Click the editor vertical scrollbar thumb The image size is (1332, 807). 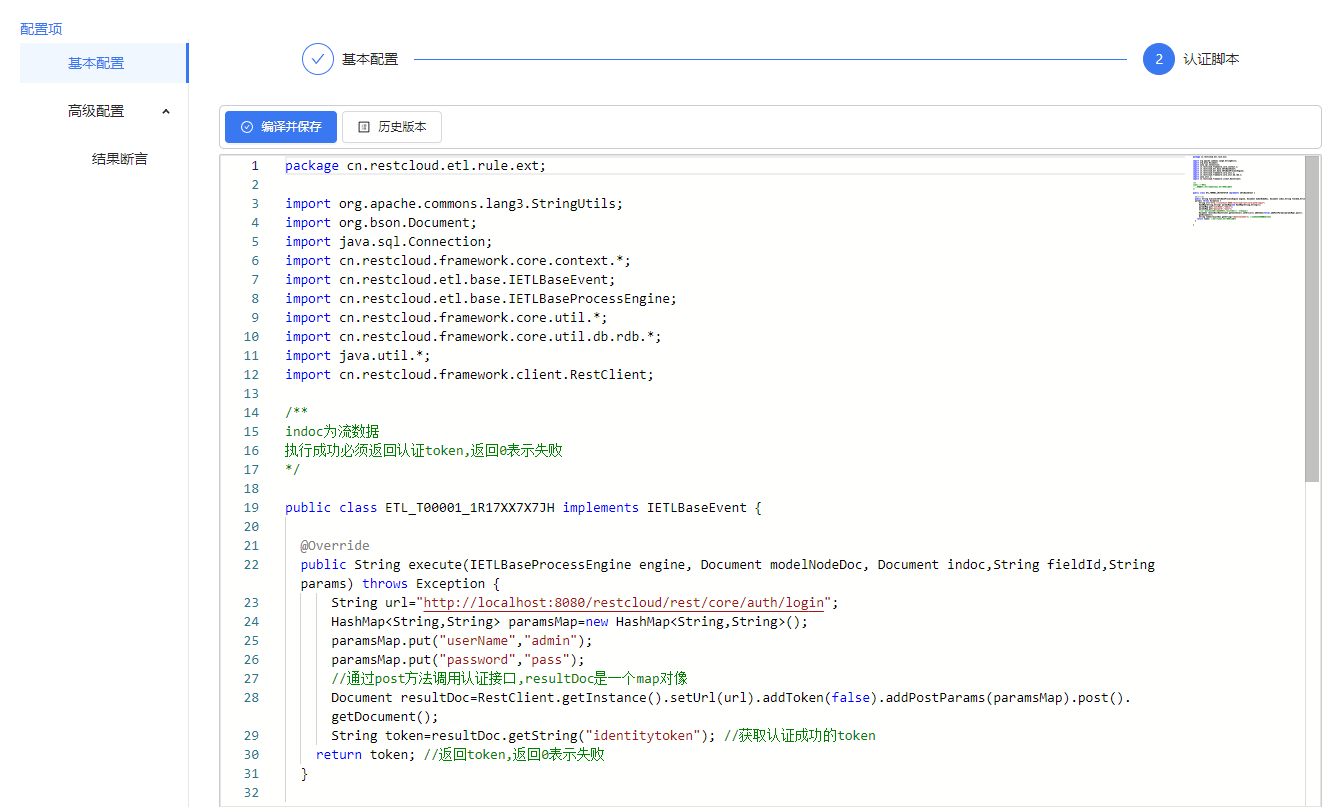[1311, 320]
